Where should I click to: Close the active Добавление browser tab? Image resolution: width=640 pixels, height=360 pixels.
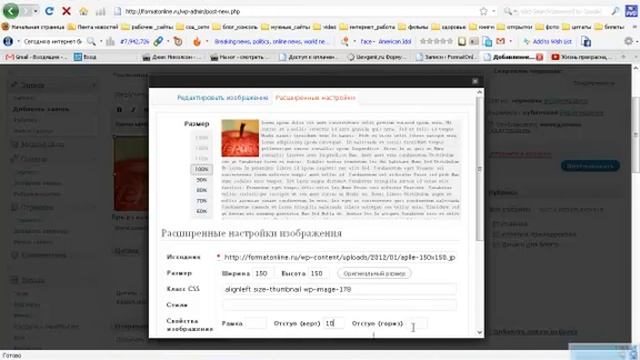pyautogui.click(x=540, y=57)
